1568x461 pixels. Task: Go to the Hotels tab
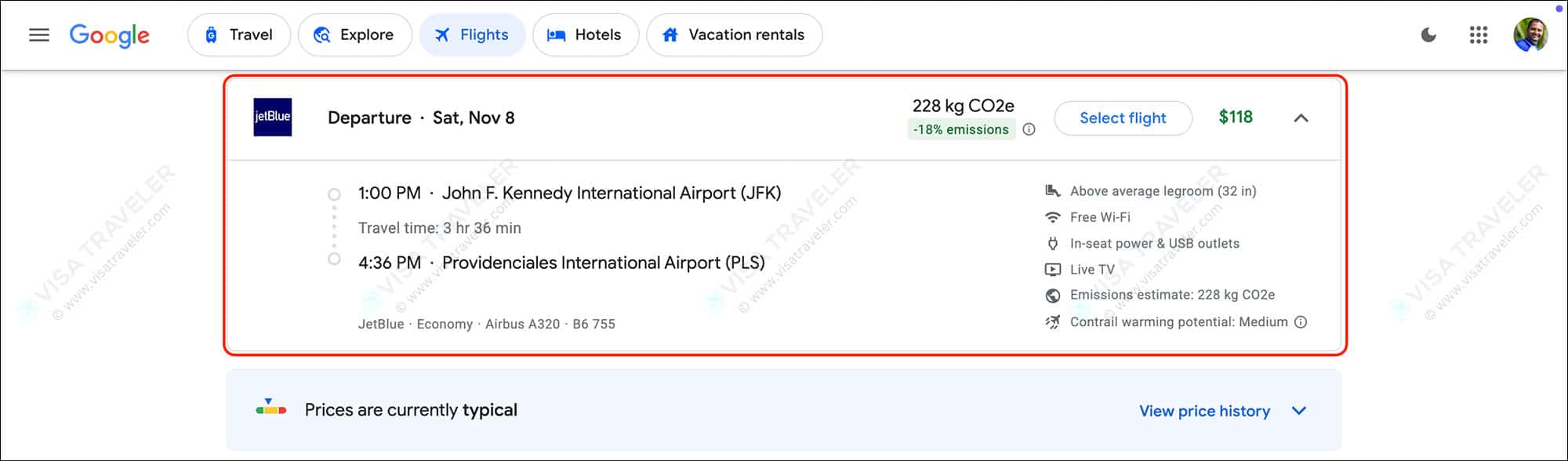(x=586, y=35)
